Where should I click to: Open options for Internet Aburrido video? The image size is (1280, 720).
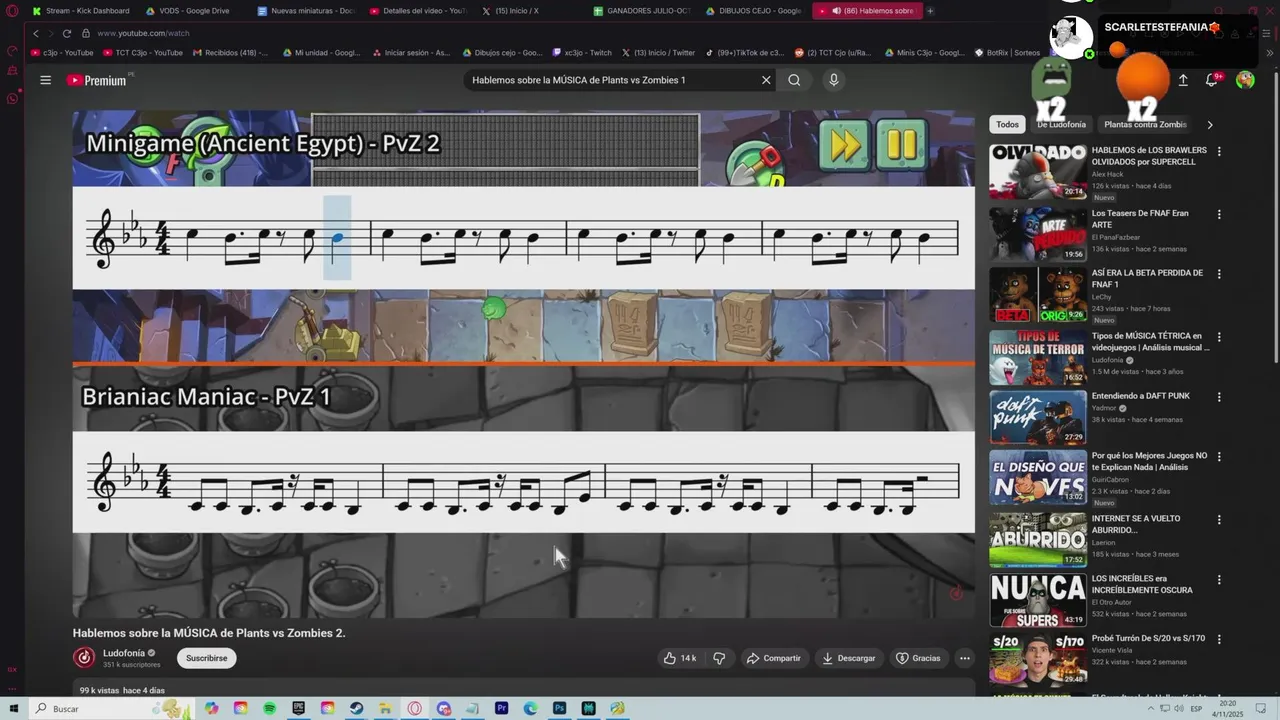pyautogui.click(x=1219, y=519)
